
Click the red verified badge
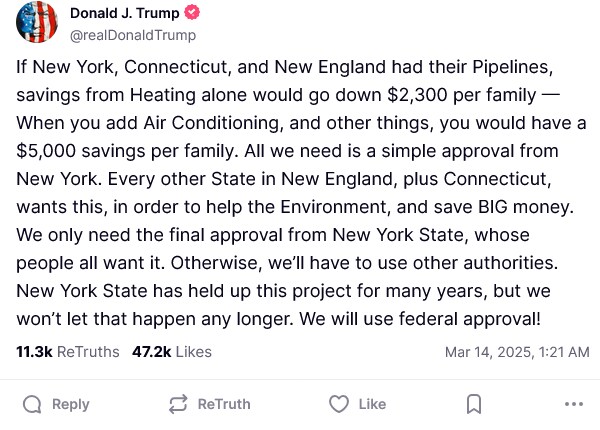[x=192, y=13]
